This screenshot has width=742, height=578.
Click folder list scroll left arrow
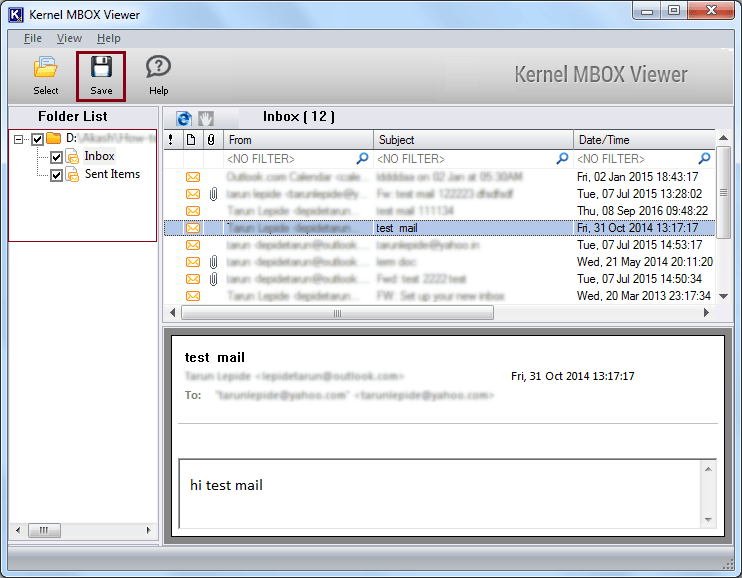pos(18,530)
